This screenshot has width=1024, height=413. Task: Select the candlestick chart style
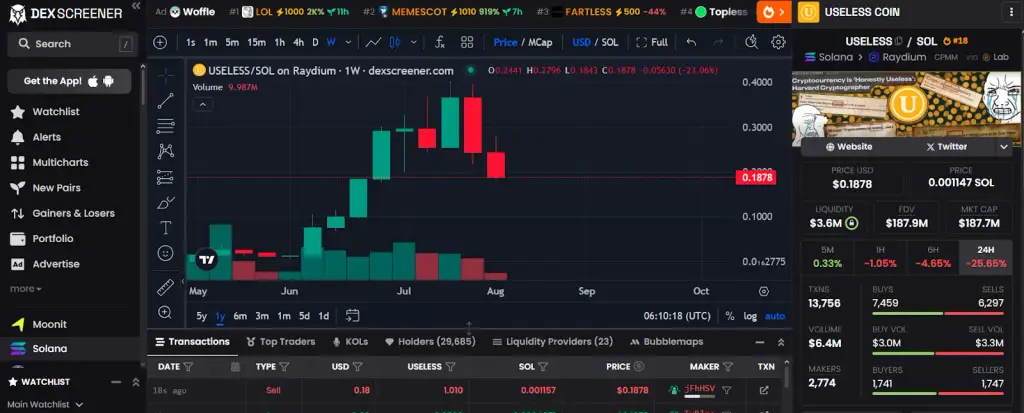394,42
